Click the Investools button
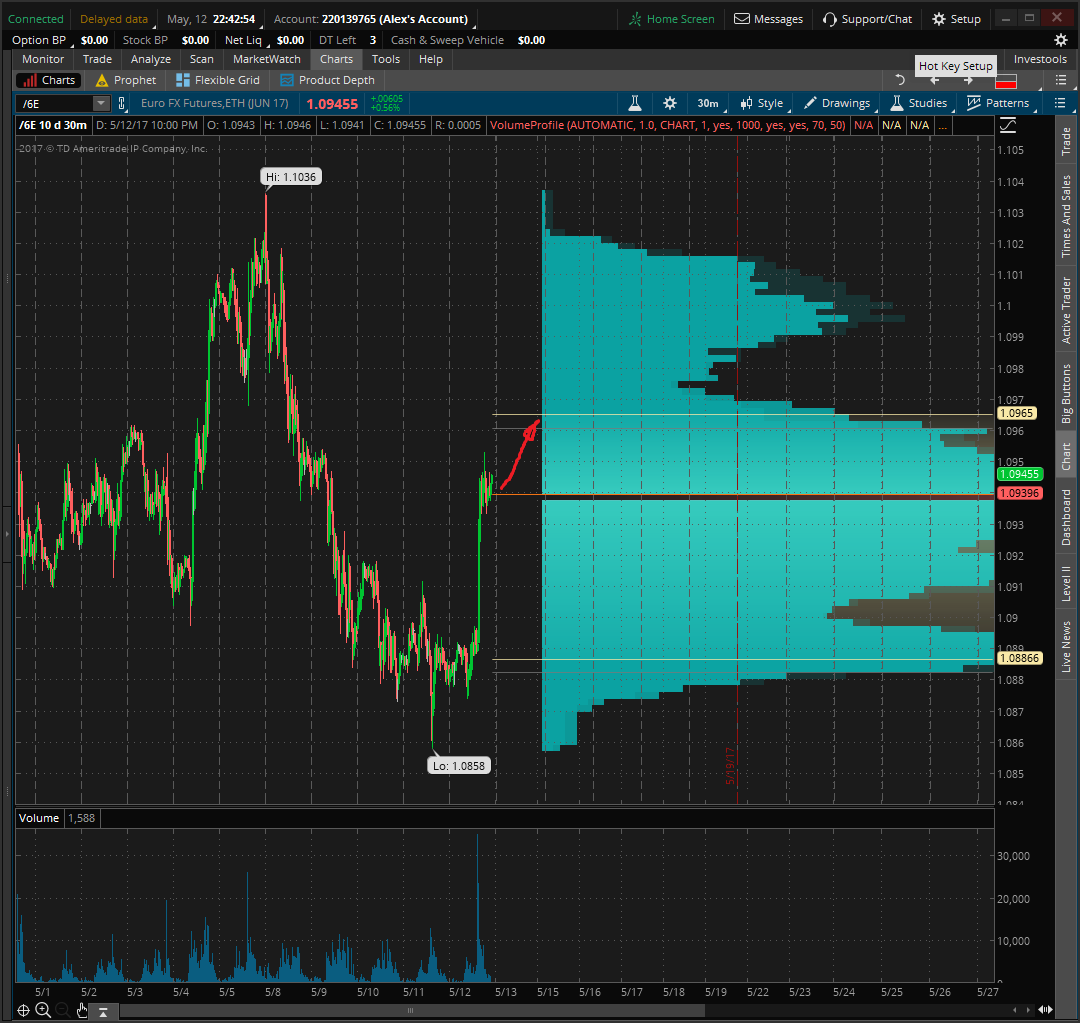Image resolution: width=1080 pixels, height=1023 pixels. [x=1040, y=59]
